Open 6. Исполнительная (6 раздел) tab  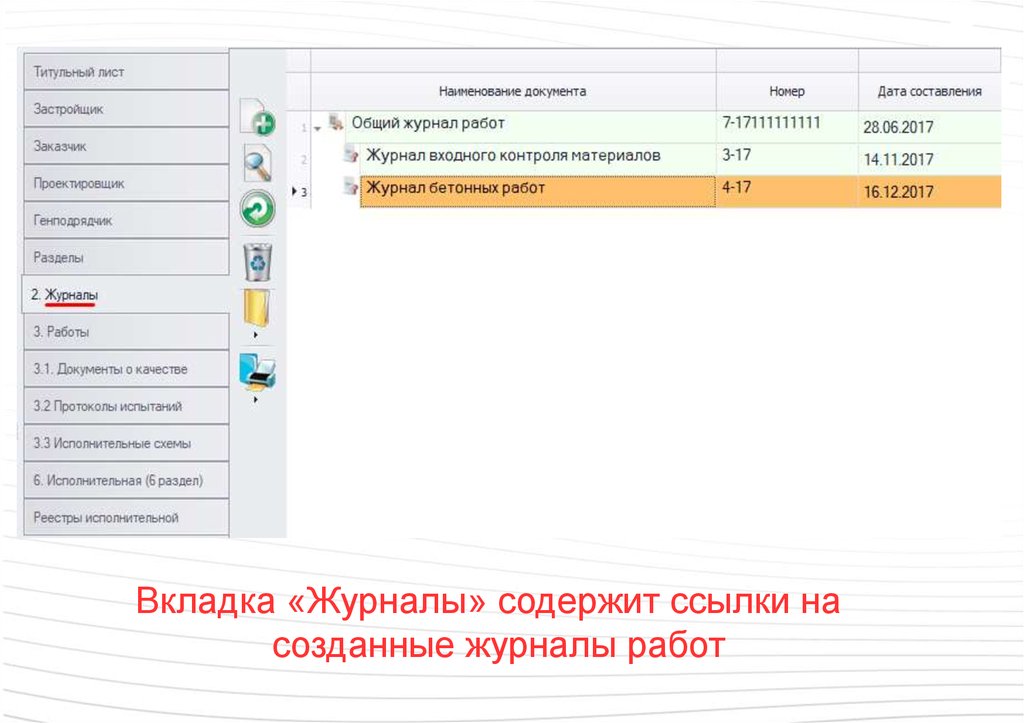126,481
